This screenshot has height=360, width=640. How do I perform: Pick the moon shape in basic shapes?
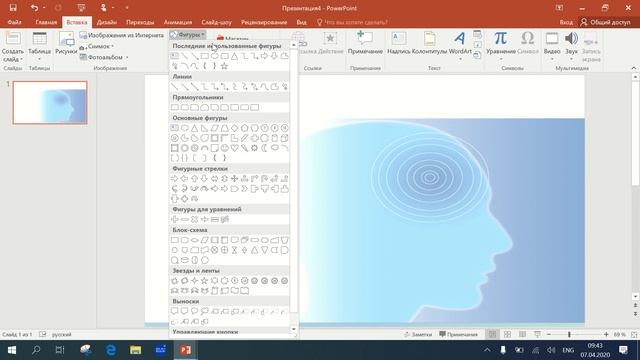[x=264, y=148]
